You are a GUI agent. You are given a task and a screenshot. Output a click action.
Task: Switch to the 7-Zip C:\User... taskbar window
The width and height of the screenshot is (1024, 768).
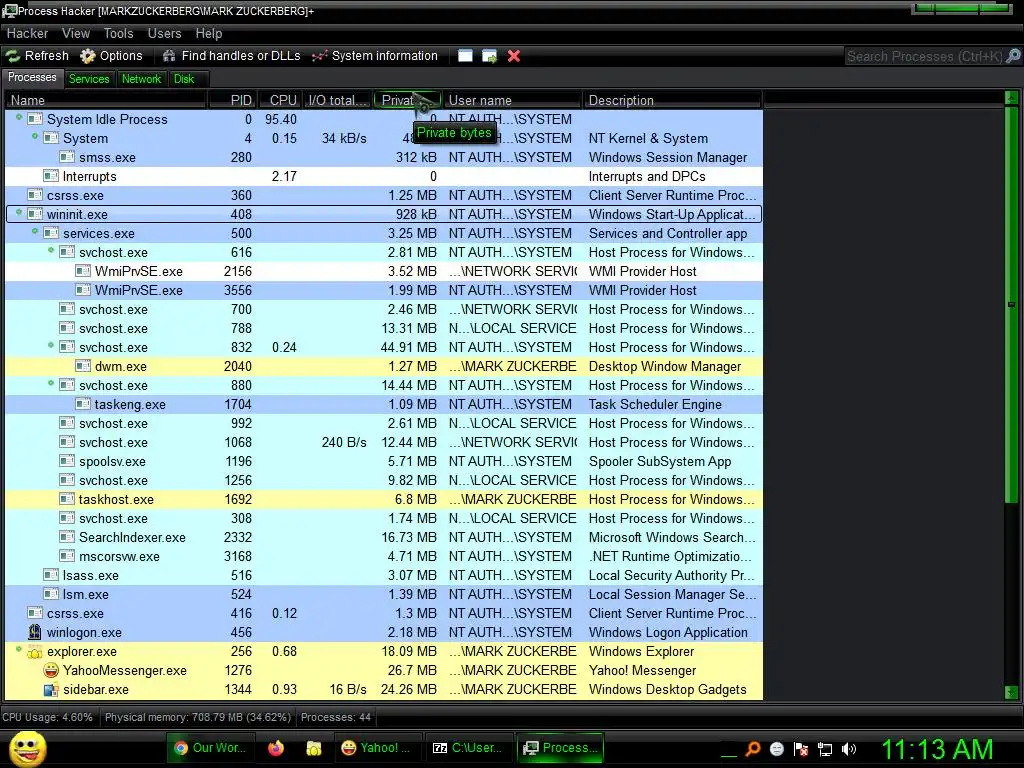click(x=468, y=748)
